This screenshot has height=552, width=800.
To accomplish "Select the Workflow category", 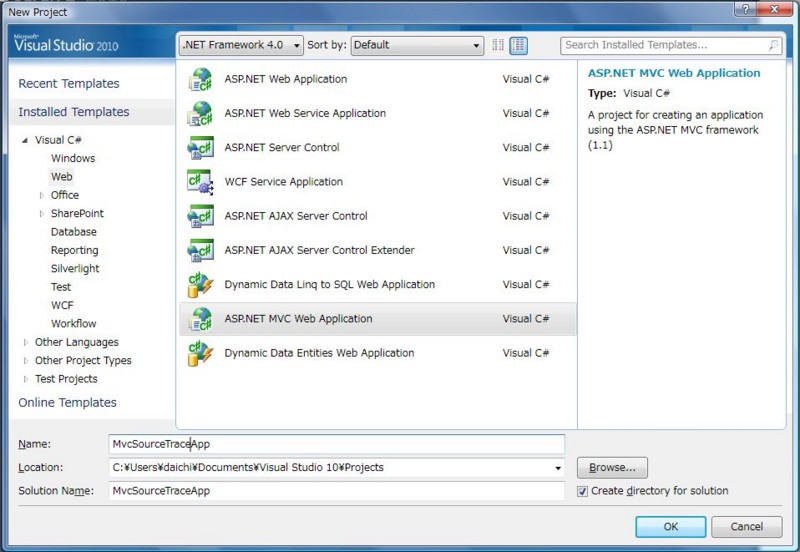I will [x=73, y=324].
